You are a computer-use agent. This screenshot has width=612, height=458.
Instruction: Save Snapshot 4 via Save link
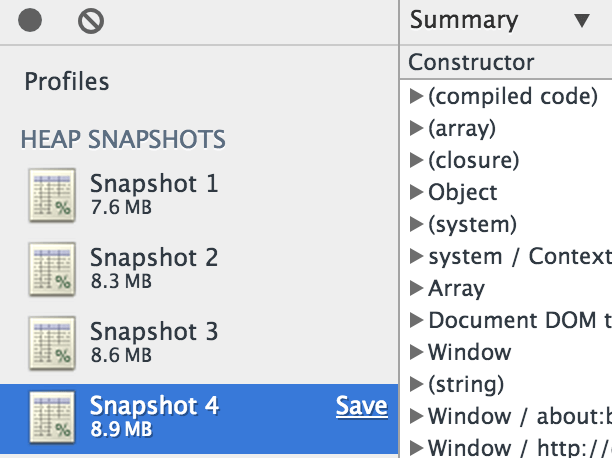[x=361, y=406]
